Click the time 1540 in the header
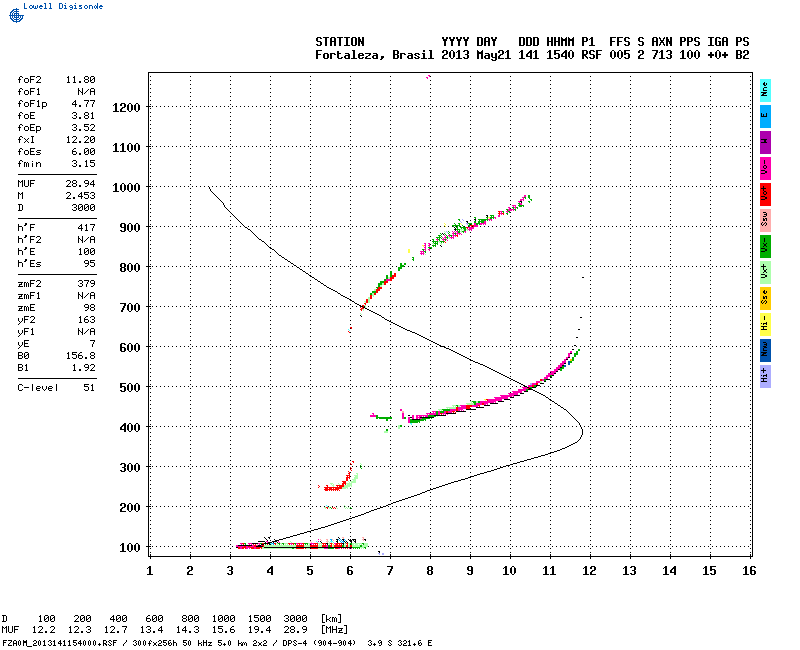 pyautogui.click(x=560, y=55)
